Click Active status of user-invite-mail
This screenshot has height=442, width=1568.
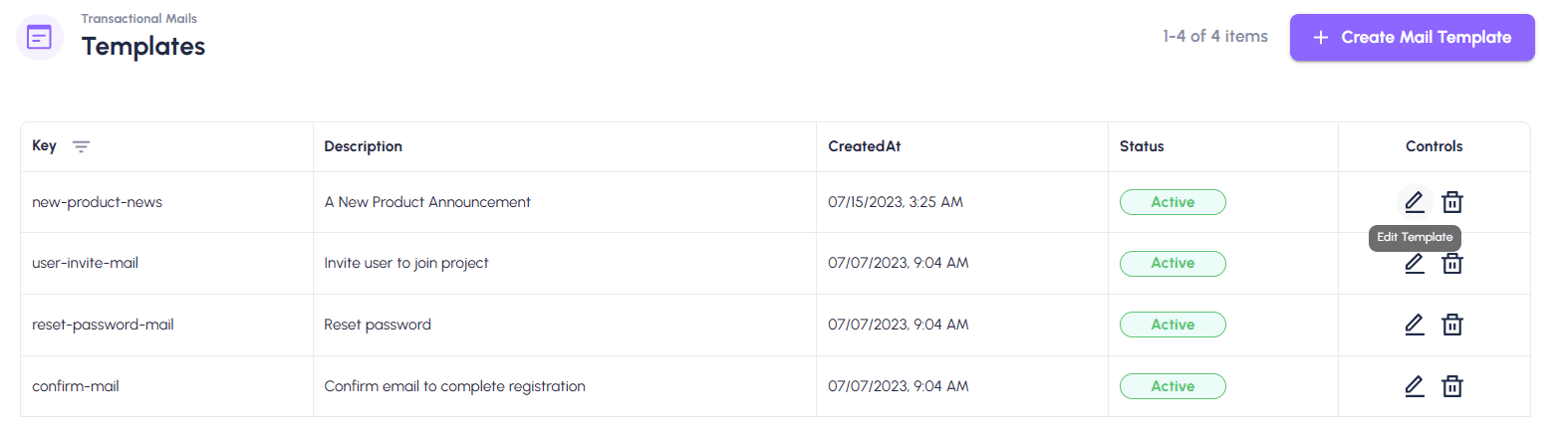(x=1173, y=264)
